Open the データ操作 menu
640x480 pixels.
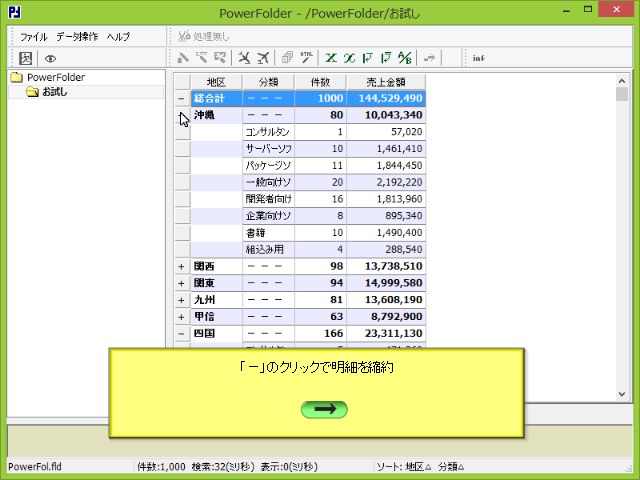(77, 37)
